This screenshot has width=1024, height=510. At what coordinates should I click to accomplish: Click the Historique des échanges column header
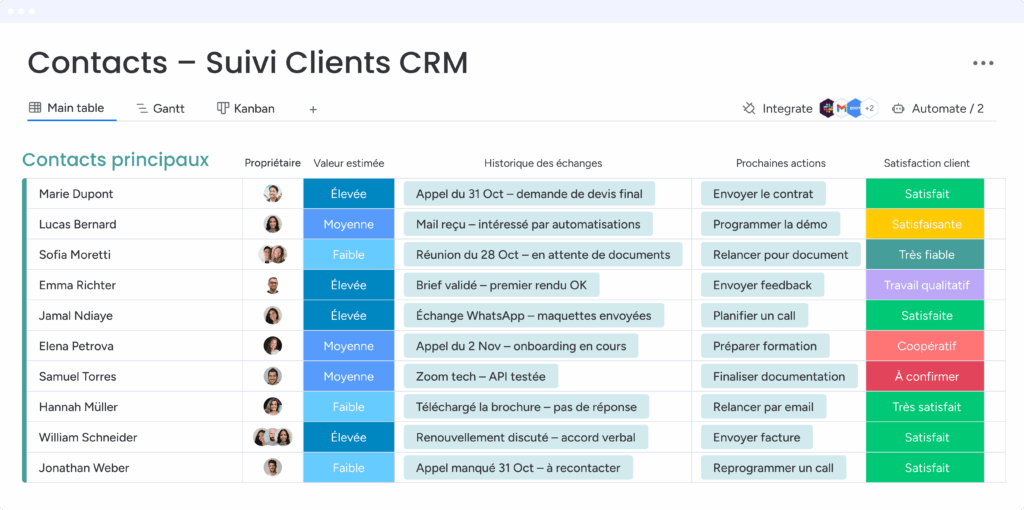click(x=543, y=163)
